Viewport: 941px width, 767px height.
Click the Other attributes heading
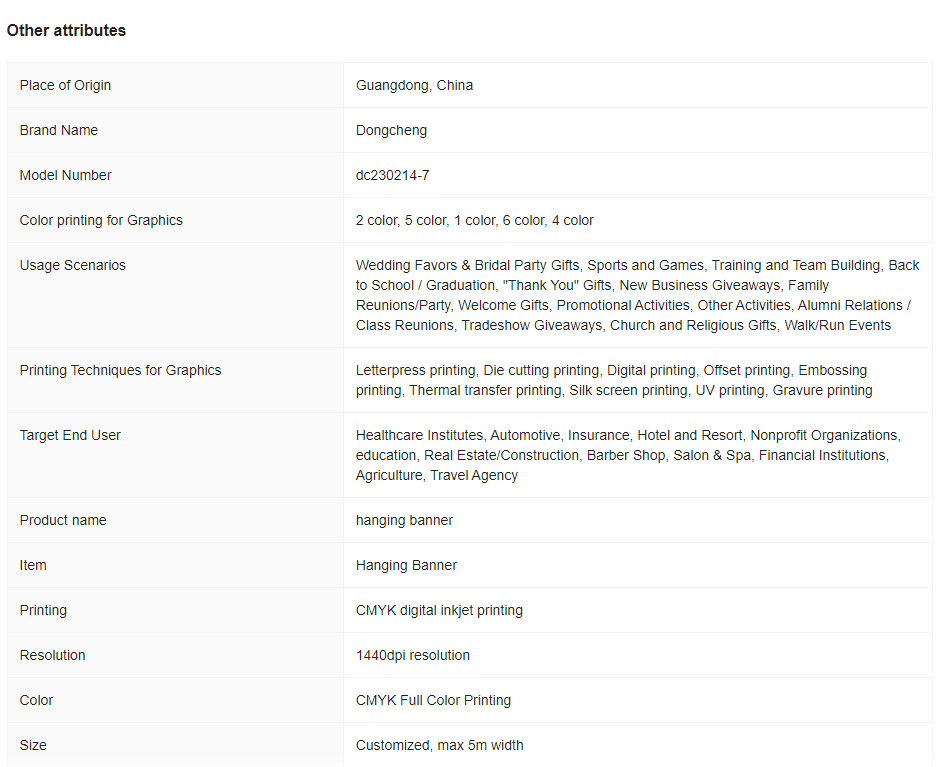click(x=66, y=31)
